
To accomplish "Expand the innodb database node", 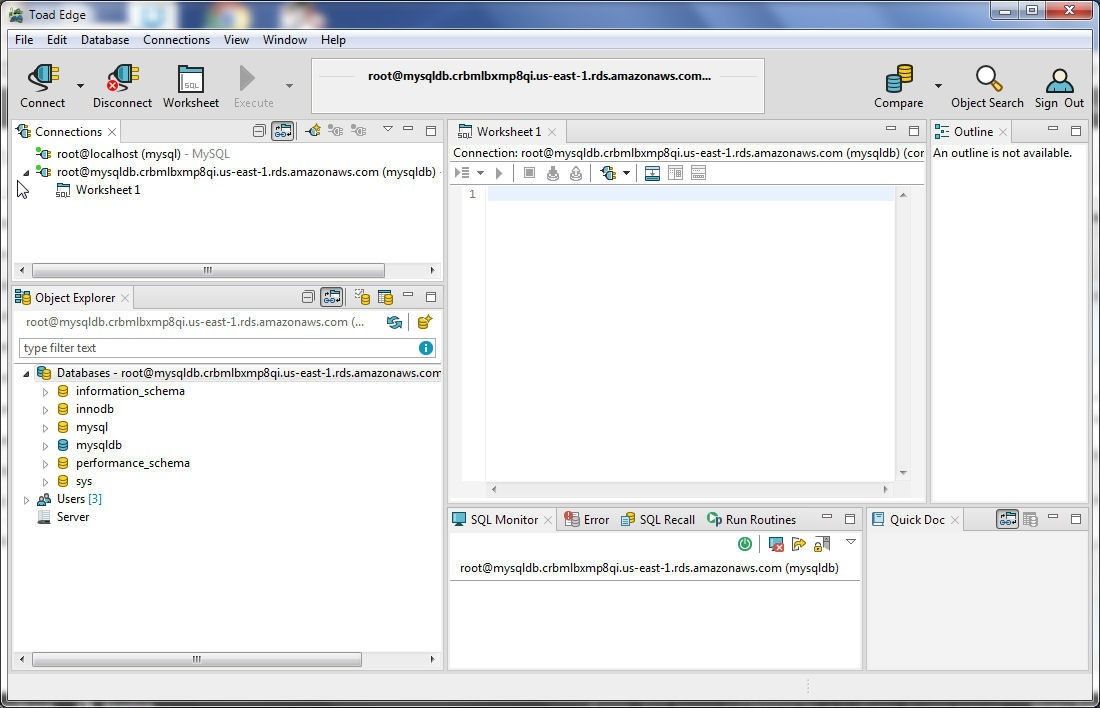I will tap(45, 410).
